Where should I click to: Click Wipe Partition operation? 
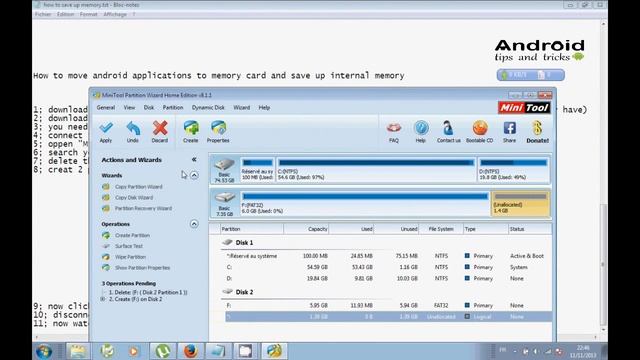130,257
